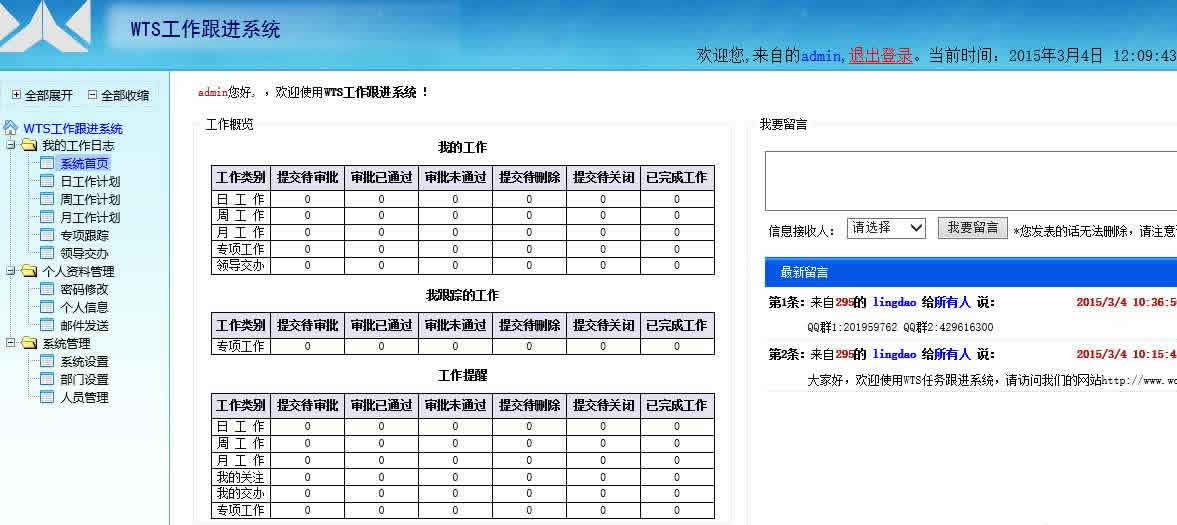Click the 最新留言 header bar

click(x=971, y=273)
